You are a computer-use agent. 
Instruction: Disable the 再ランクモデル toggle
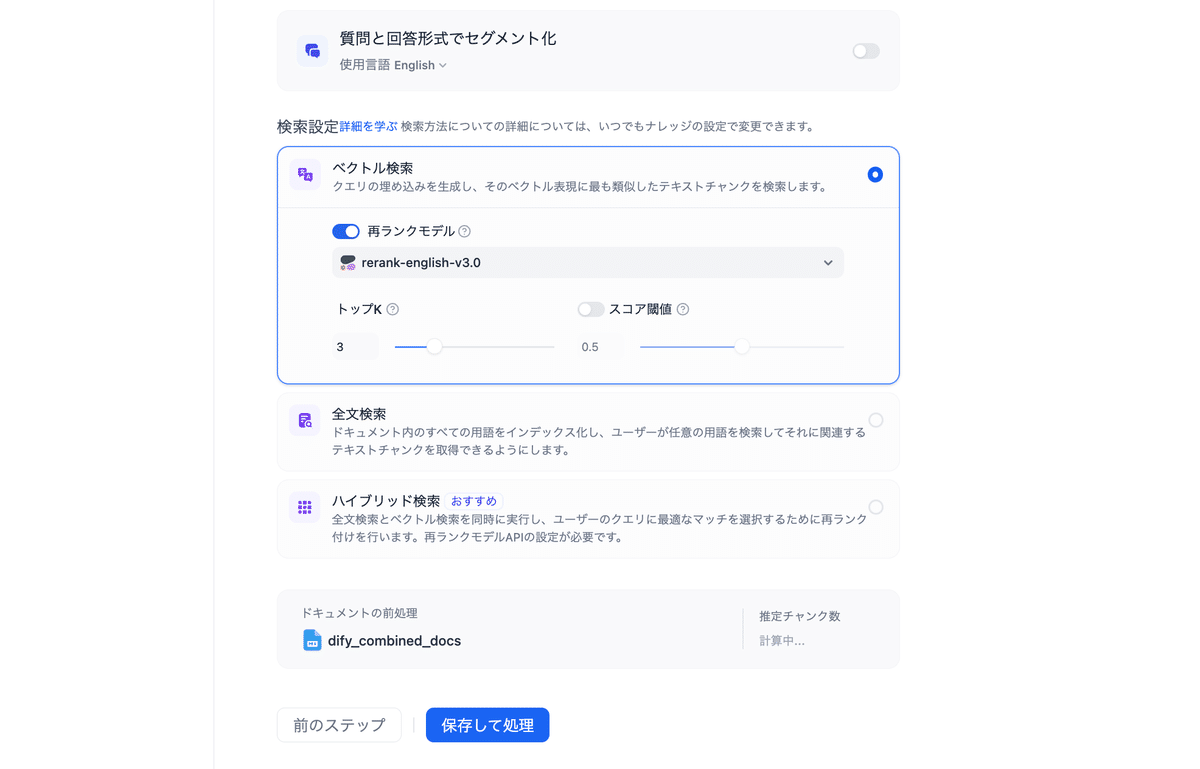pyautogui.click(x=345, y=231)
